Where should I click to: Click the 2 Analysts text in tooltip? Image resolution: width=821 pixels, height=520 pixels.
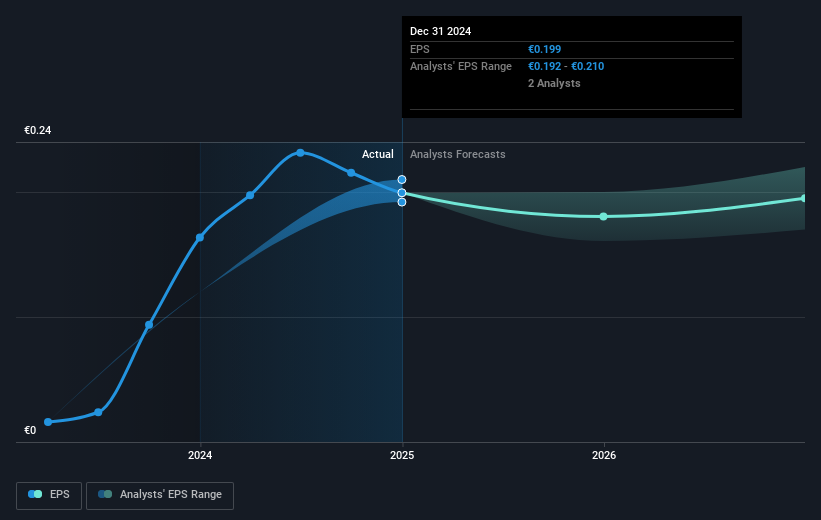coord(554,83)
